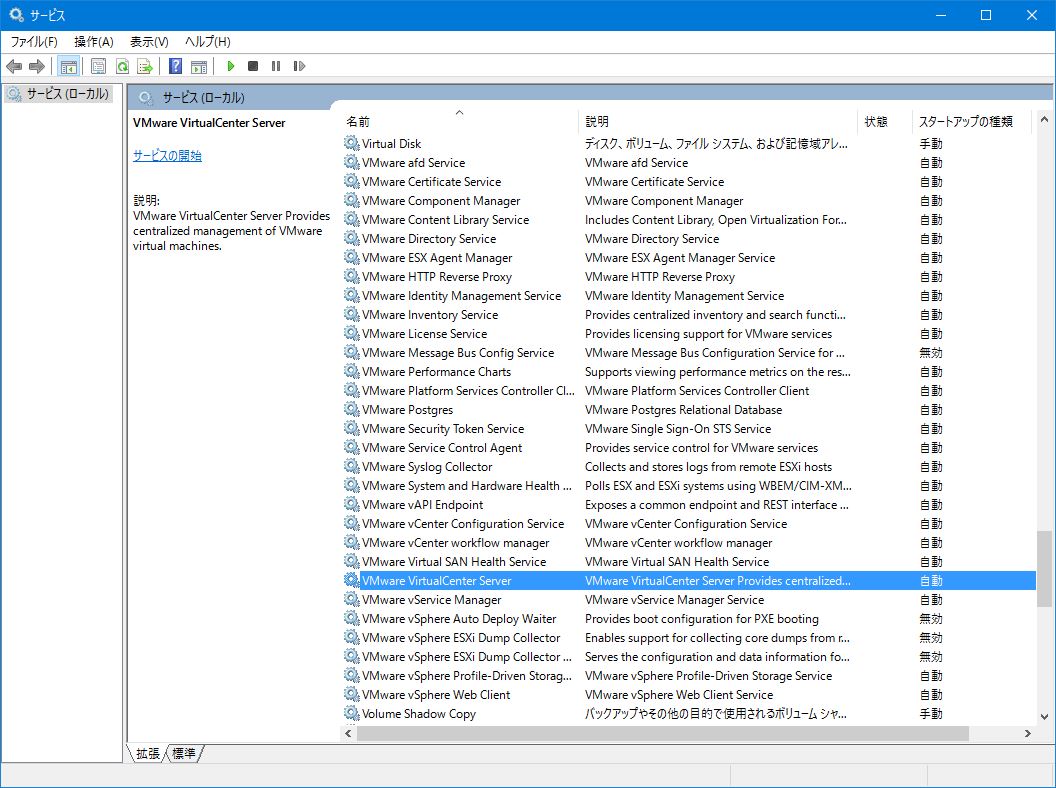Select VMware Service Control Agent name
The height and width of the screenshot is (788, 1056).
442,447
